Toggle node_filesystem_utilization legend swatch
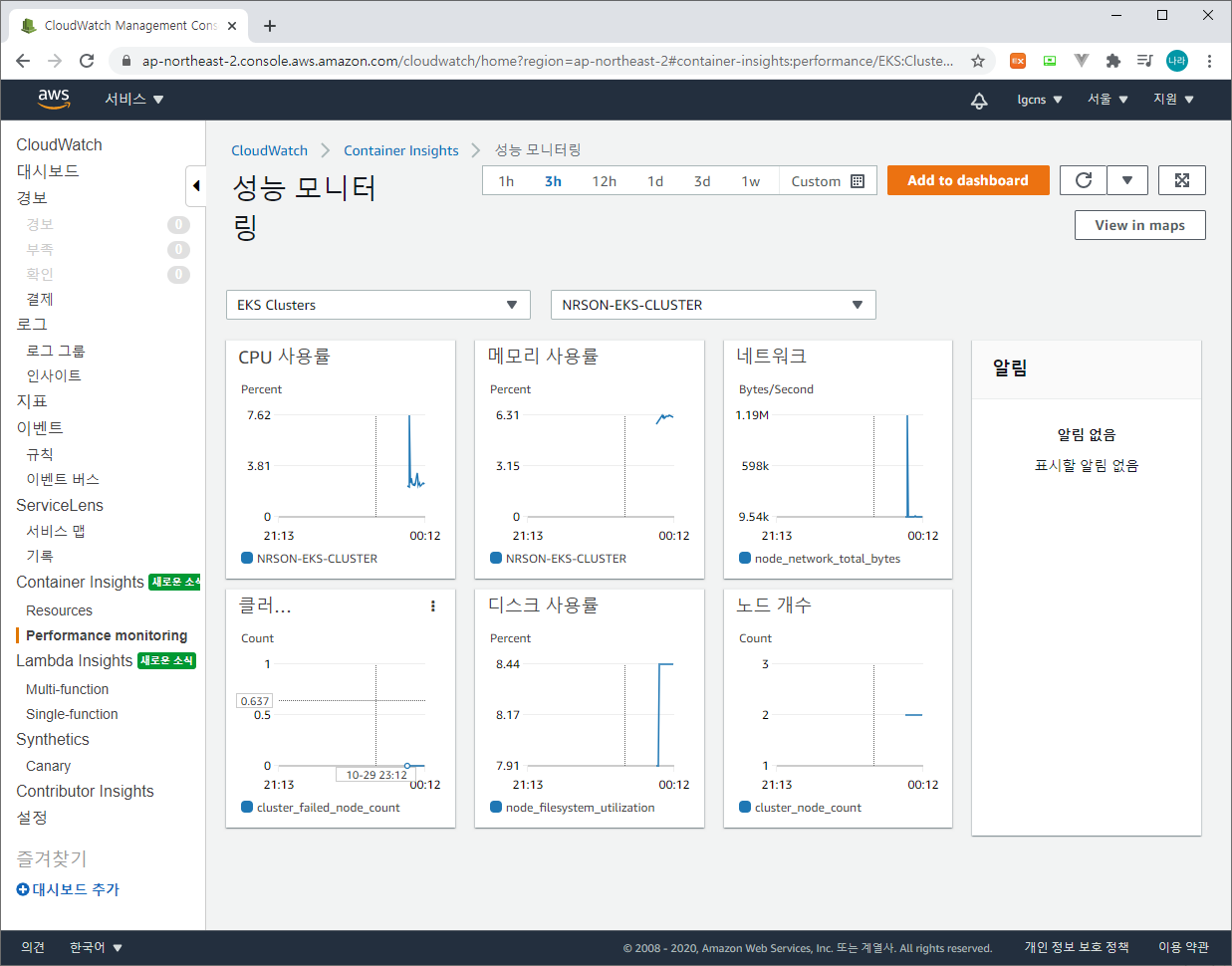 pos(496,807)
